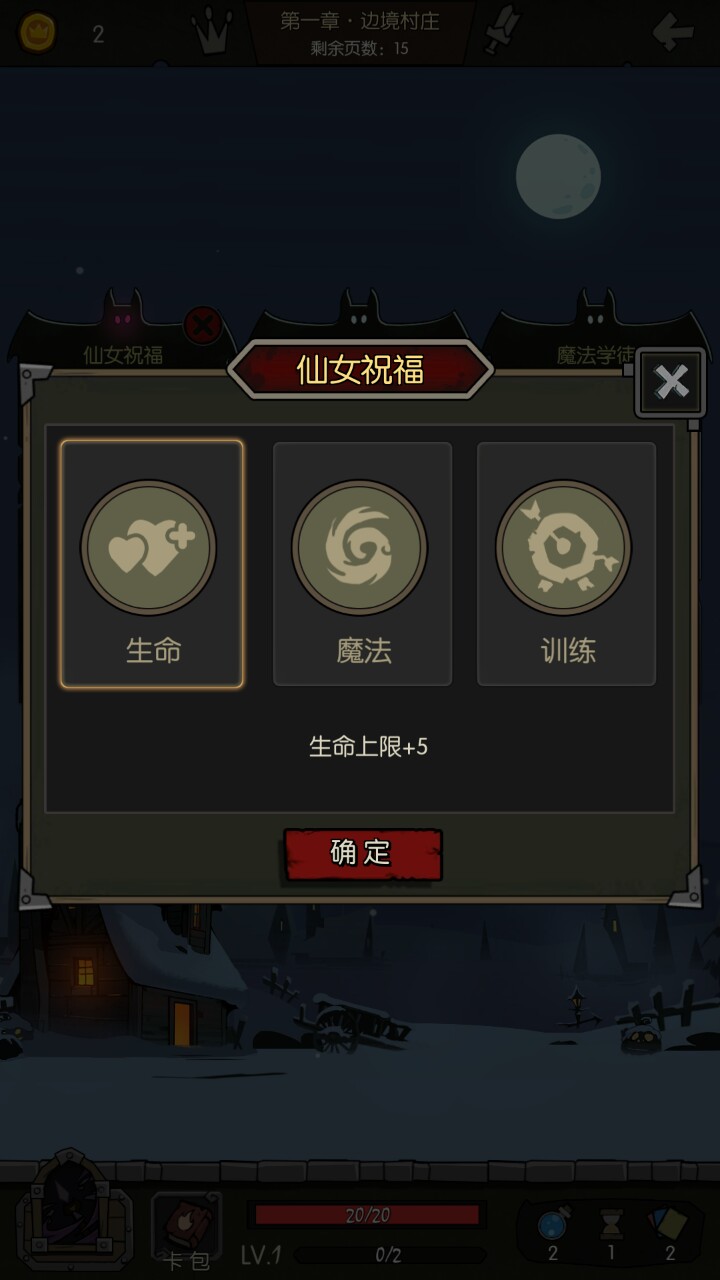The height and width of the screenshot is (1280, 720).
Task: Click the 0/2 experience bar
Action: pos(390,1255)
